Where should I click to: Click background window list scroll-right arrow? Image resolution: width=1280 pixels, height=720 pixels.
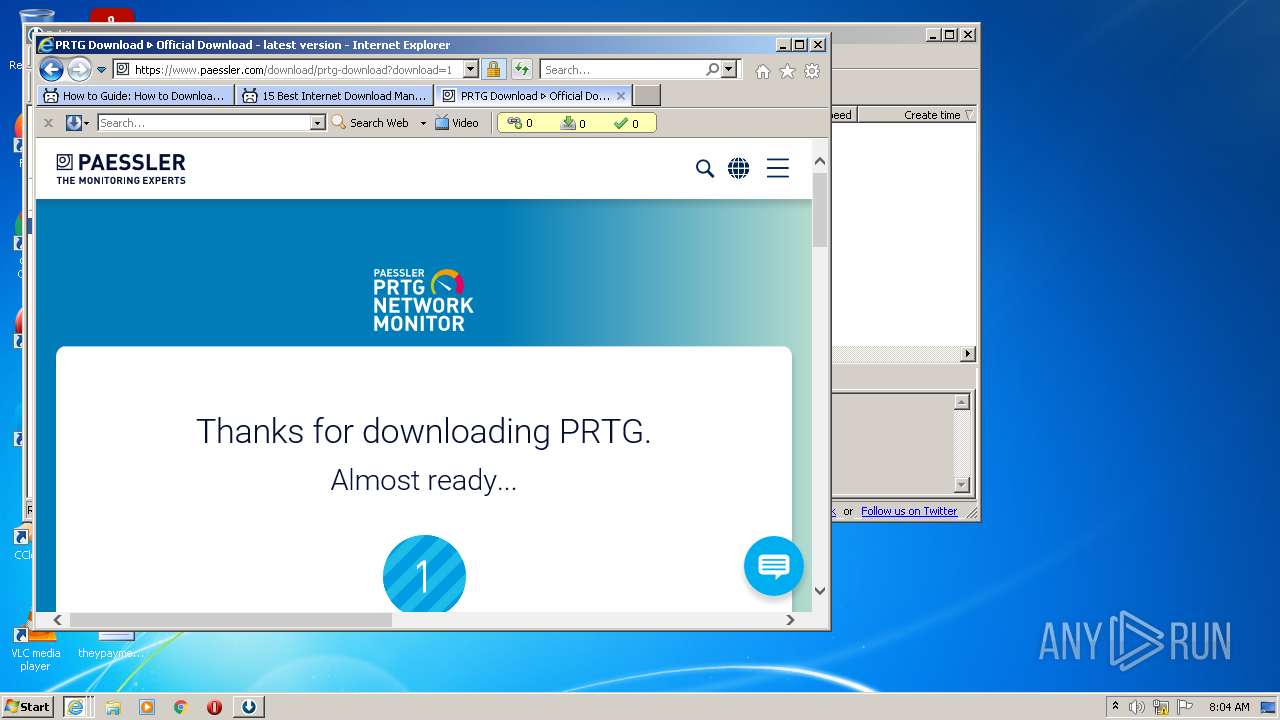pyautogui.click(x=968, y=354)
